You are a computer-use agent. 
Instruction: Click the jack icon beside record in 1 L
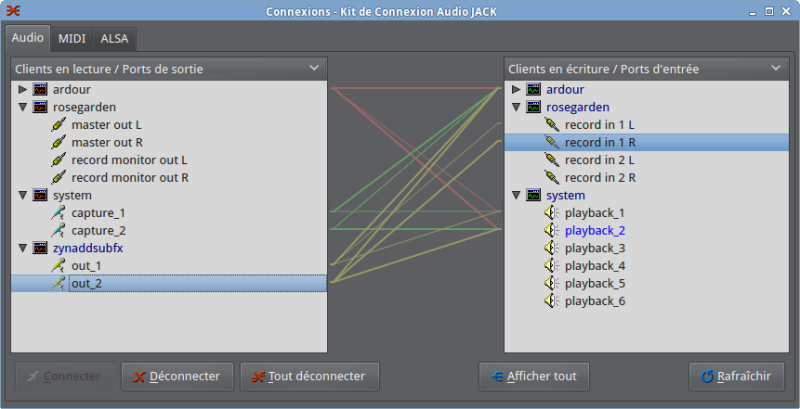click(x=552, y=125)
